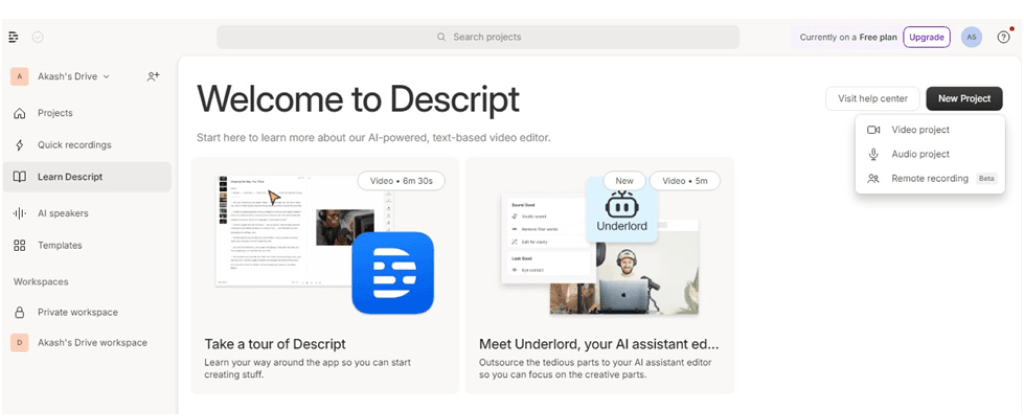The width and height of the screenshot is (1024, 417).
Task: Choose Video project from the menu
Action: [920, 130]
